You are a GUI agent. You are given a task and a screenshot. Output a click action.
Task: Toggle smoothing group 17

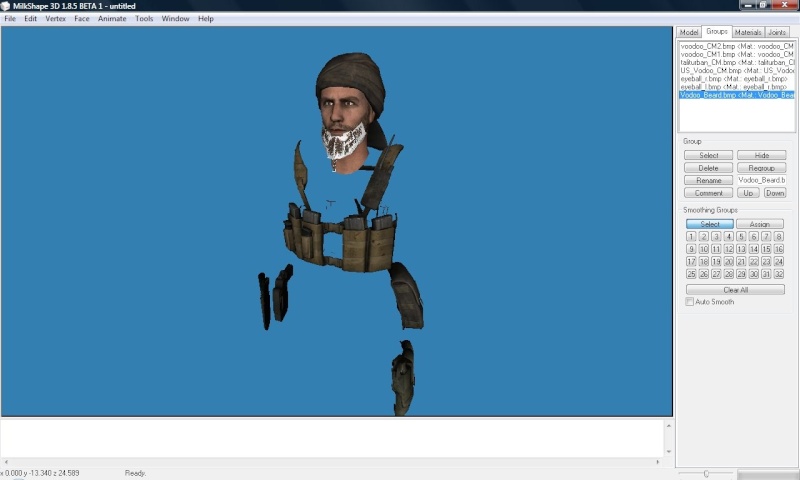pyautogui.click(x=691, y=261)
